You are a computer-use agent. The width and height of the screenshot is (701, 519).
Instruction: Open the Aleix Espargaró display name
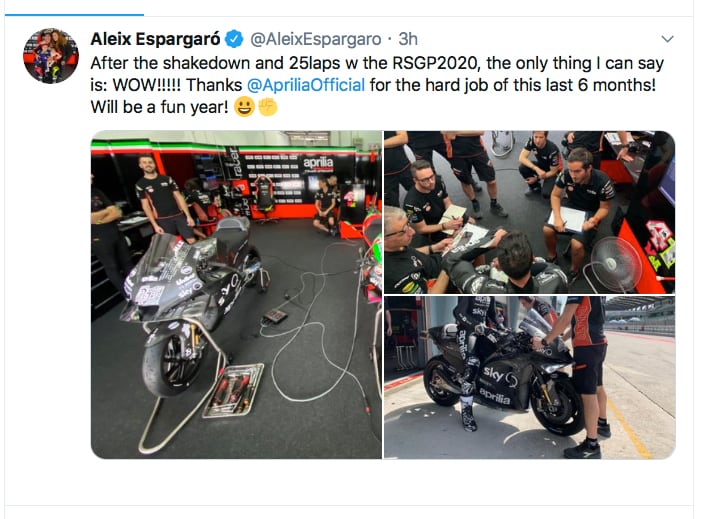155,39
